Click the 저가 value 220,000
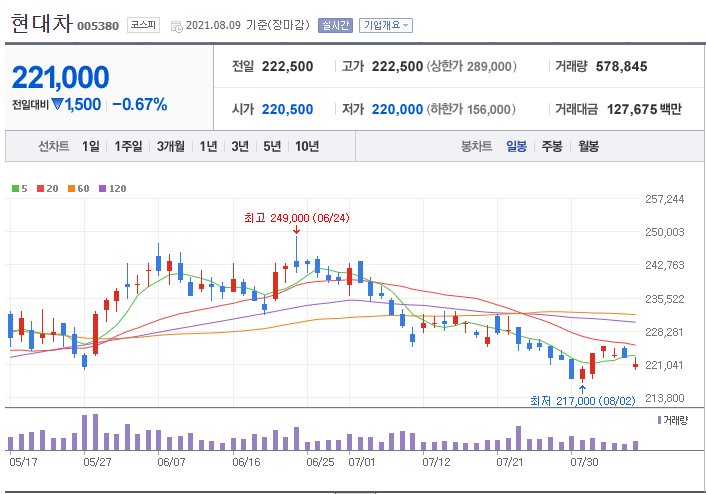This screenshot has height=494, width=706. point(397,109)
